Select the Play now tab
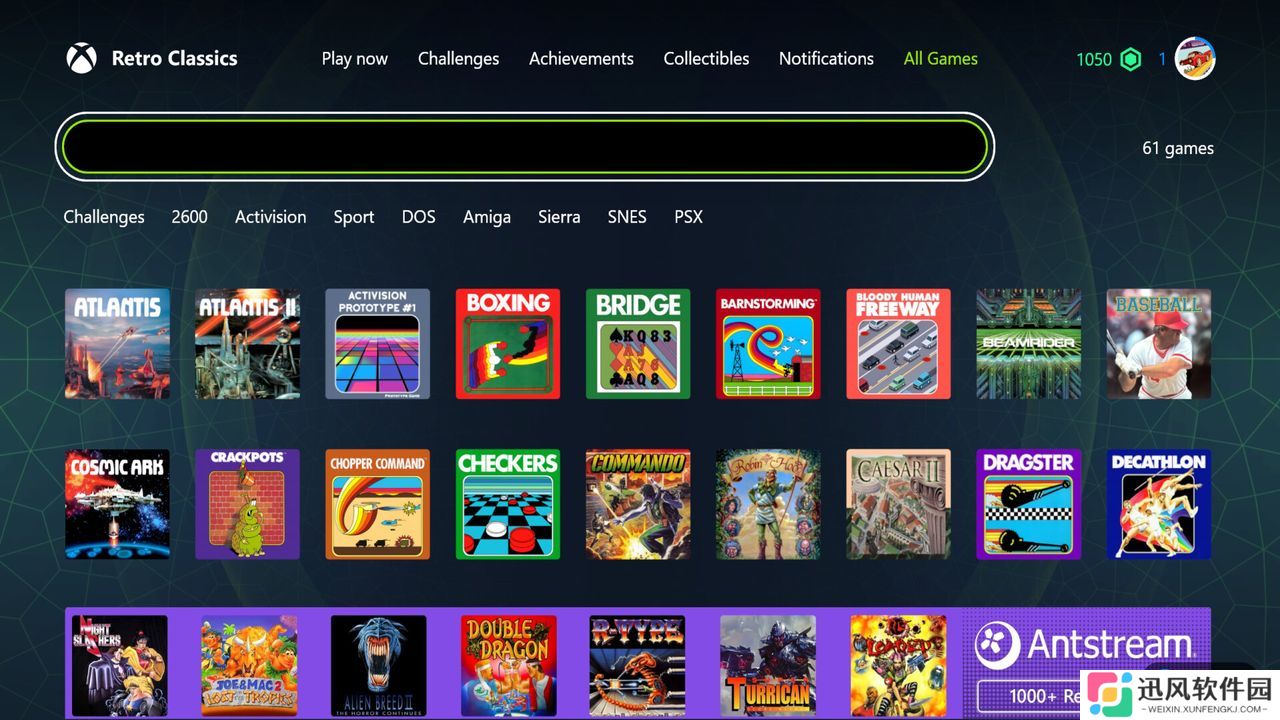 355,59
